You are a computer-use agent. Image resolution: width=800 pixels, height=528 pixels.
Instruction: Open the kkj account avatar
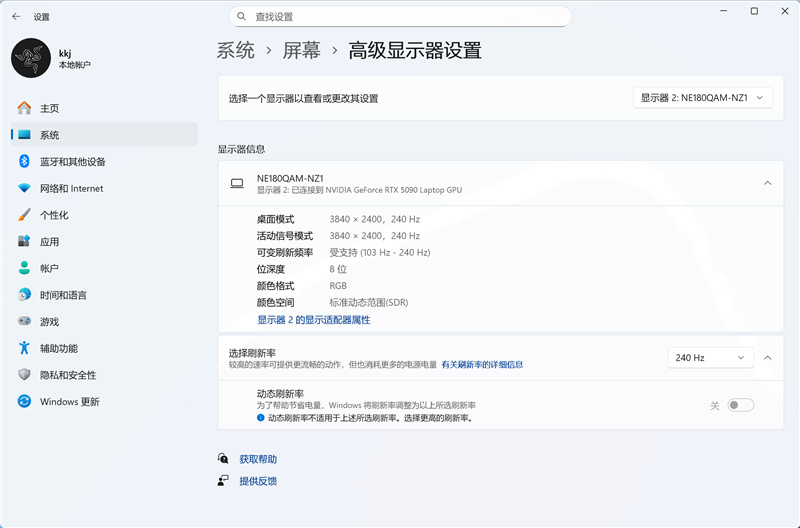point(31,58)
